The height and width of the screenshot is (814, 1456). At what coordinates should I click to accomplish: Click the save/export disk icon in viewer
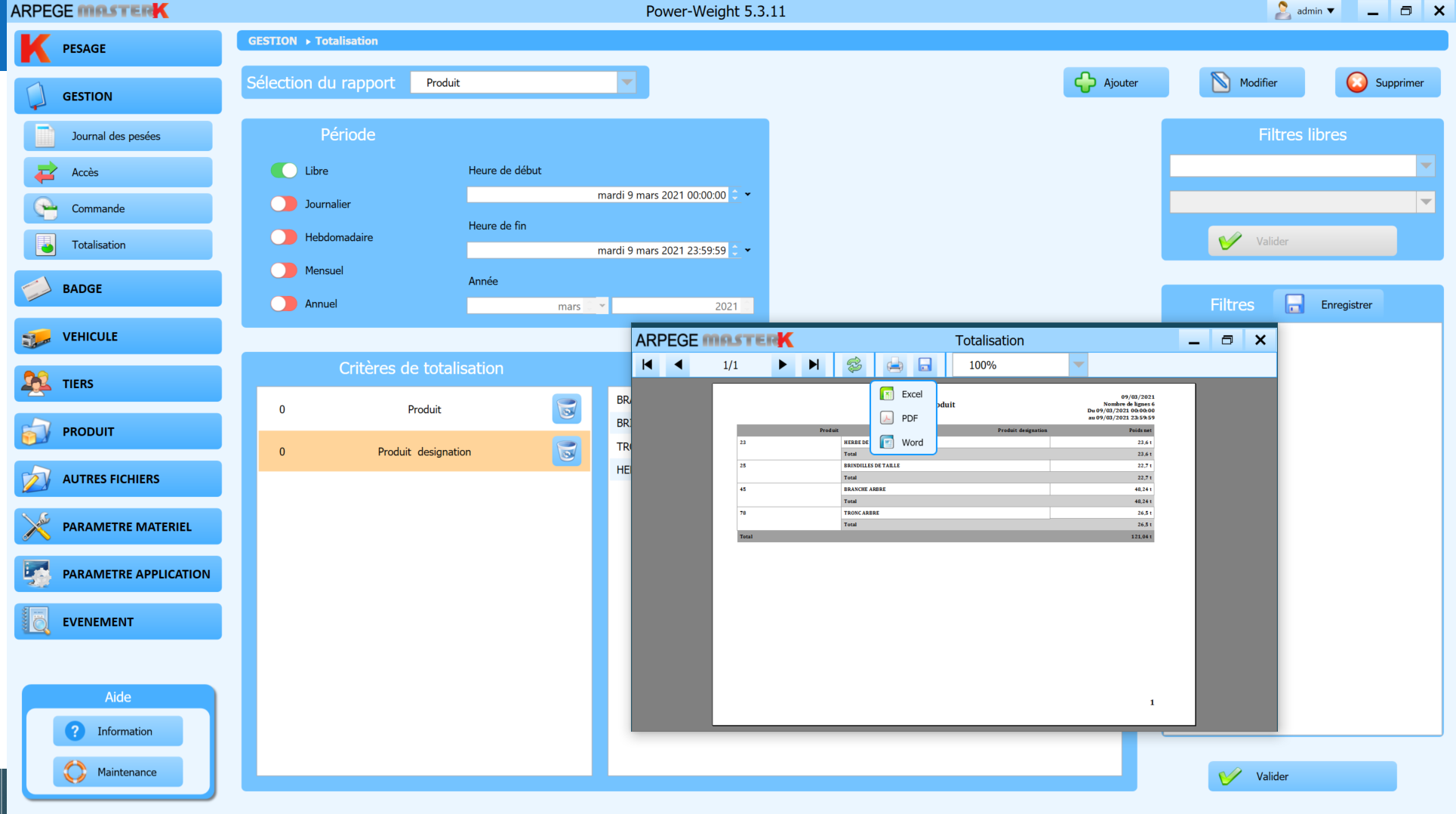(x=925, y=365)
